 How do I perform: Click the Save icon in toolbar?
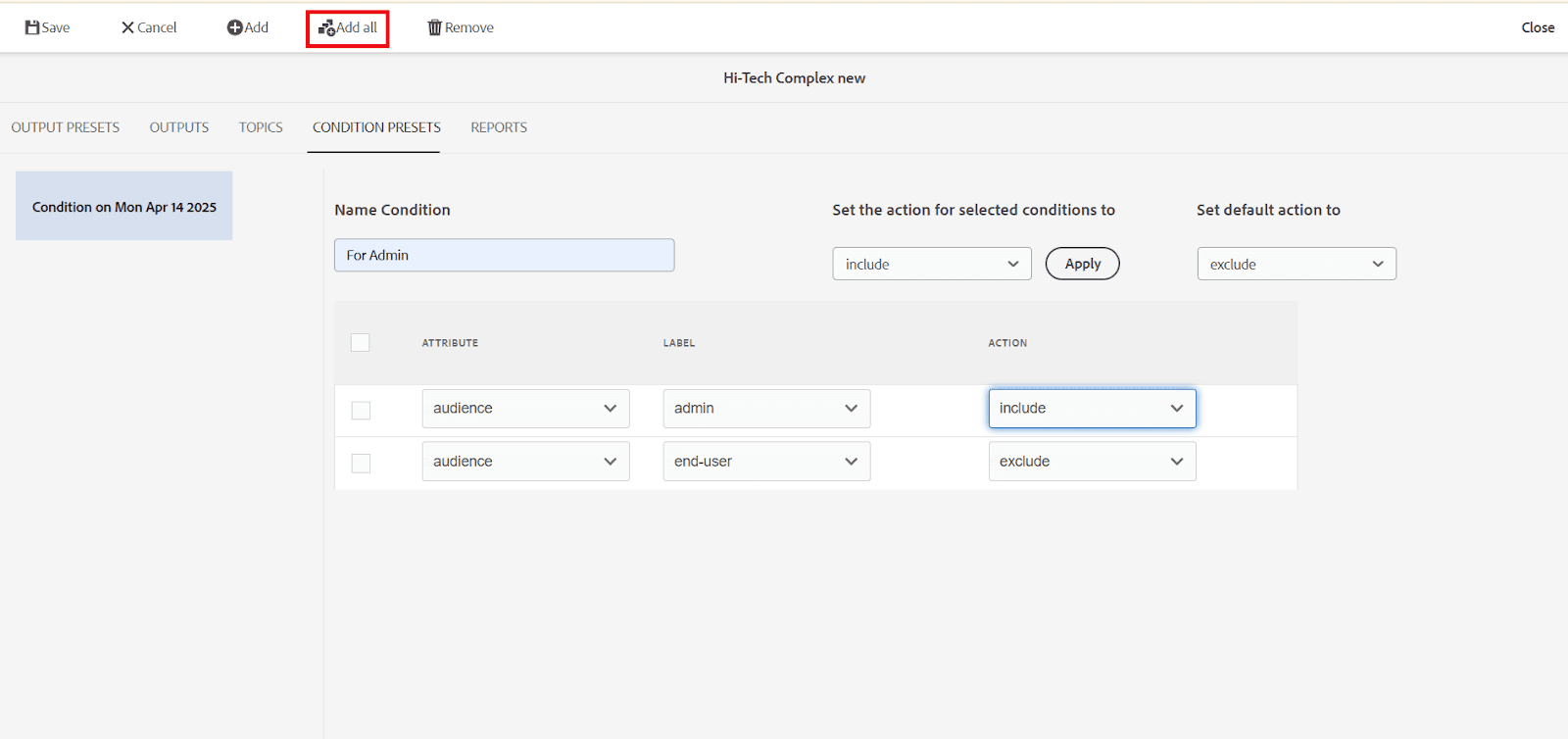pyautogui.click(x=32, y=27)
